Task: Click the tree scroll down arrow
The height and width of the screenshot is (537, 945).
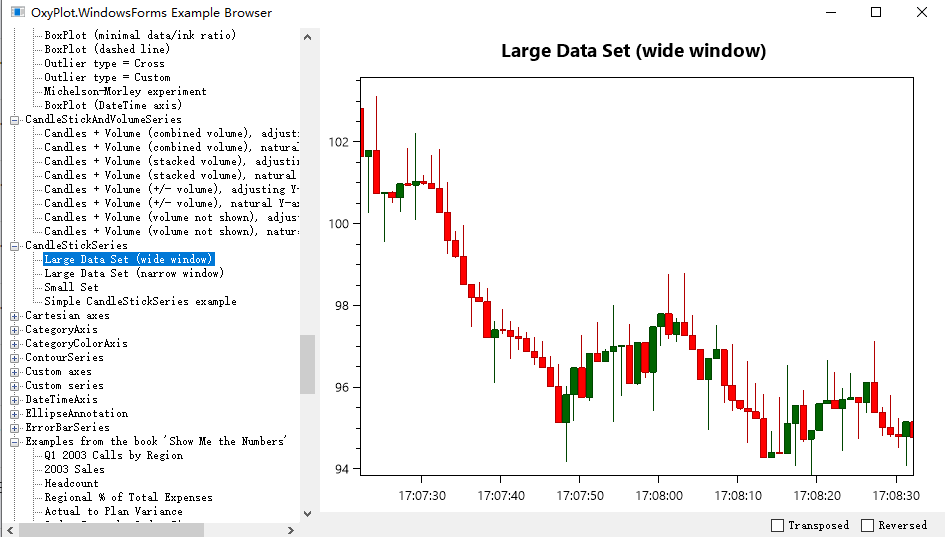Action: (307, 513)
